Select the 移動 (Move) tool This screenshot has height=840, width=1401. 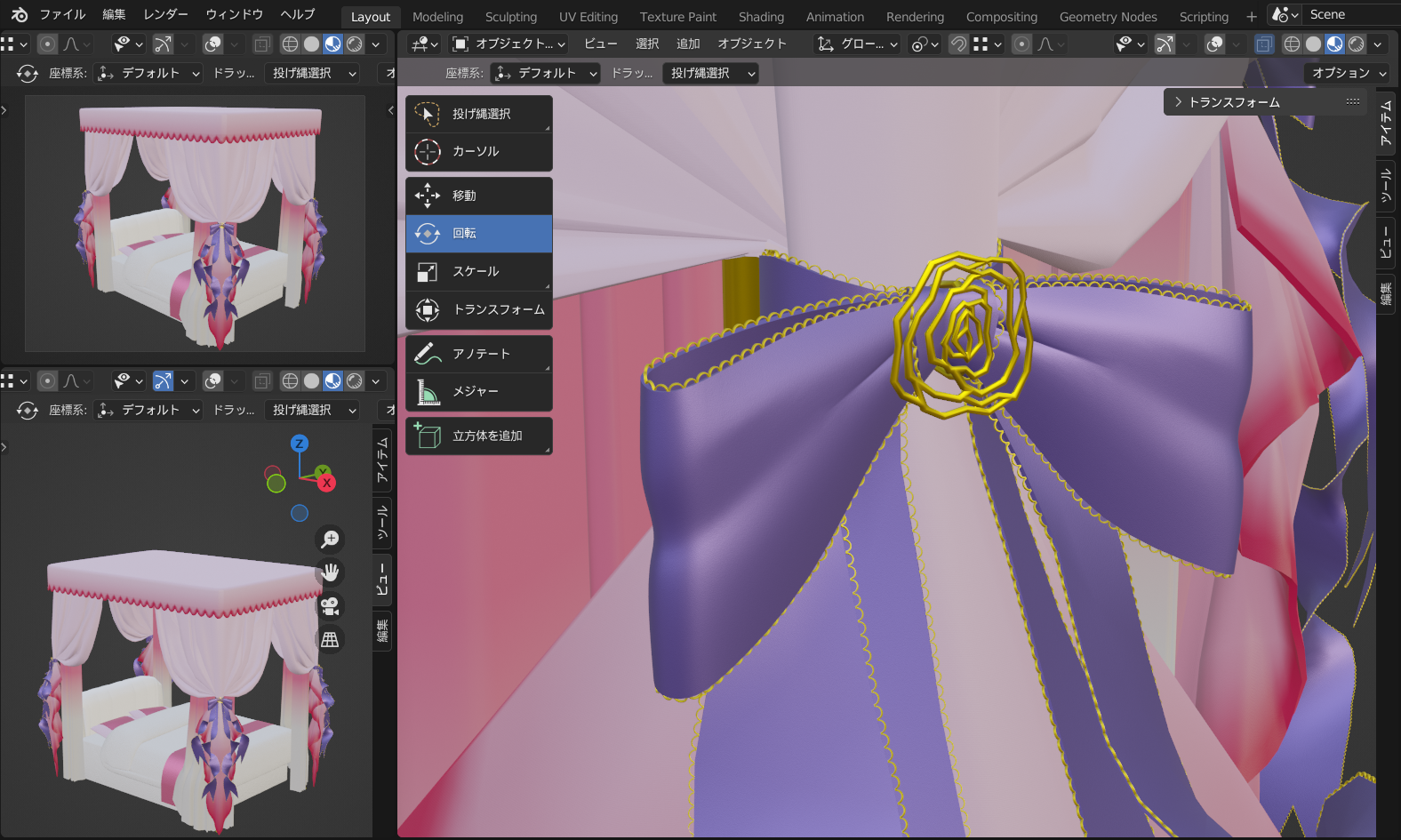(x=478, y=196)
